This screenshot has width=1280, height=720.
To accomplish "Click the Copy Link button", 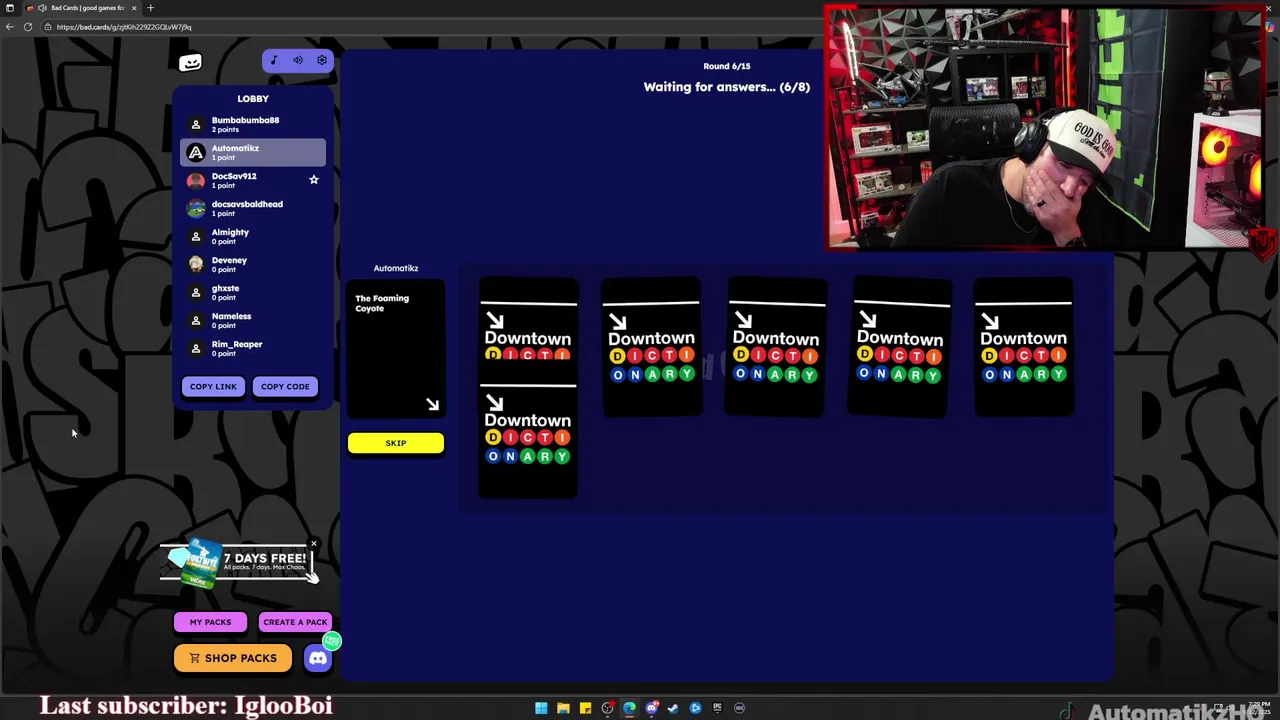I will (x=213, y=386).
